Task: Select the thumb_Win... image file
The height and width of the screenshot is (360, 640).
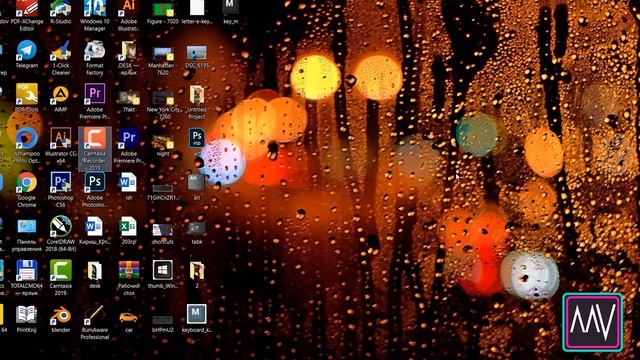Action: point(162,273)
